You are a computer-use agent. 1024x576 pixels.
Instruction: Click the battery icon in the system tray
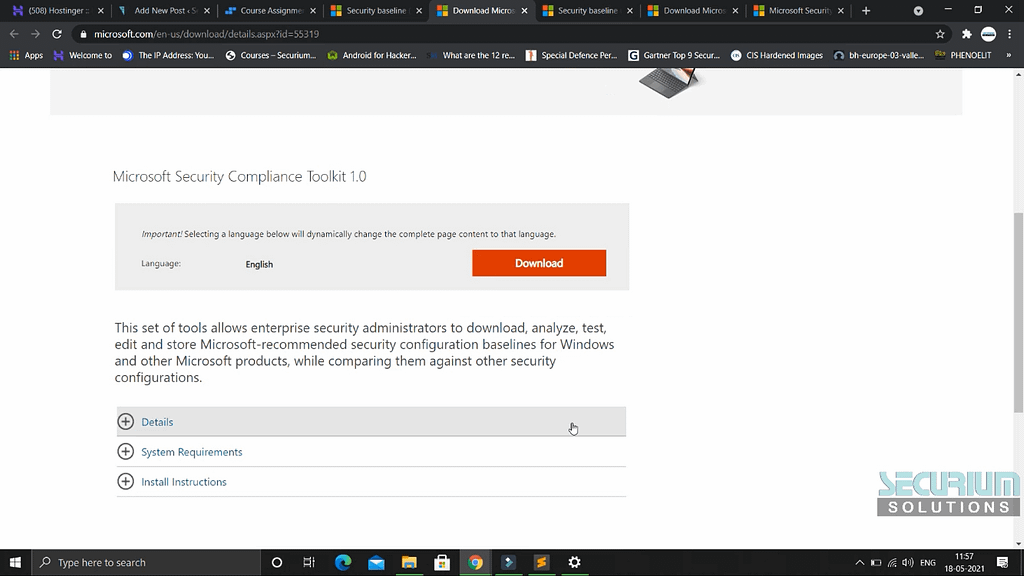[876, 563]
